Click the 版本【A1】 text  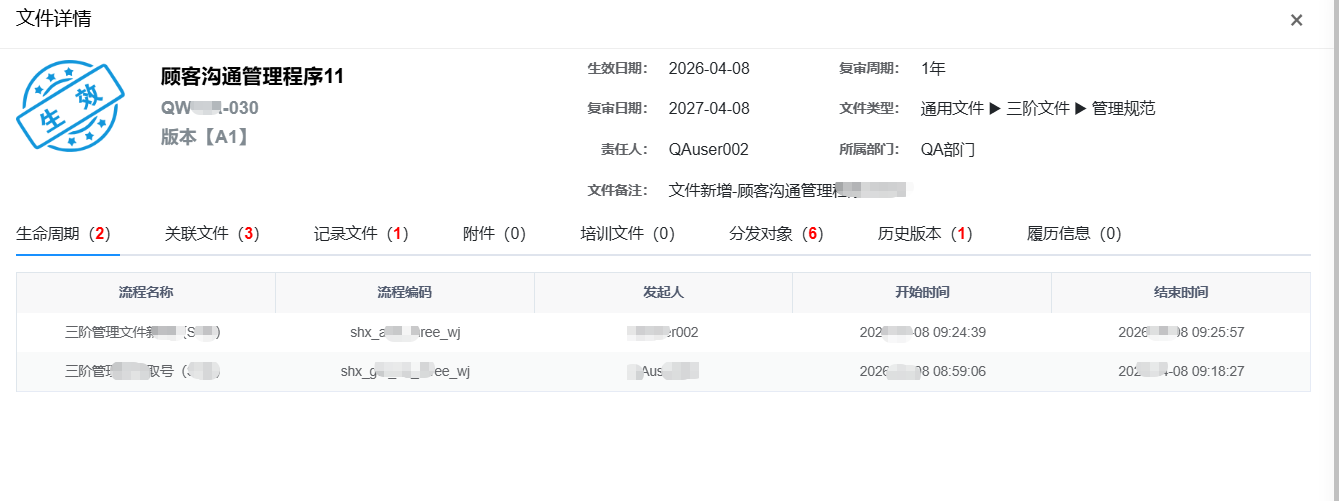pyautogui.click(x=205, y=137)
